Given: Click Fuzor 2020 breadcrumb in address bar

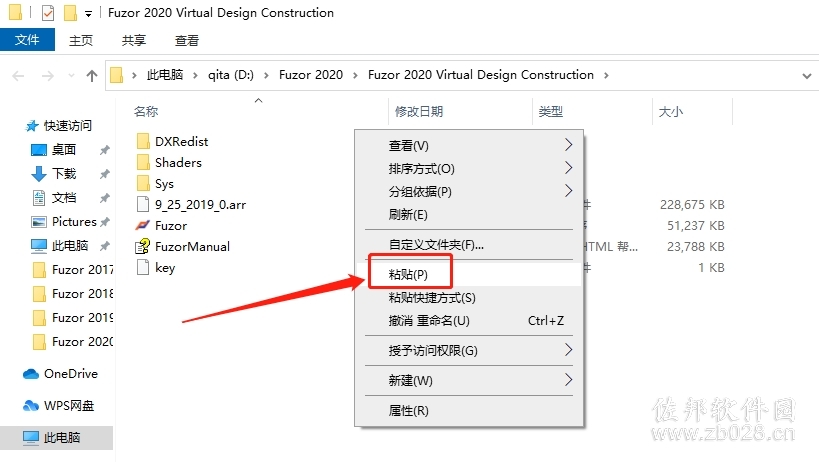Looking at the screenshot, I should [311, 75].
